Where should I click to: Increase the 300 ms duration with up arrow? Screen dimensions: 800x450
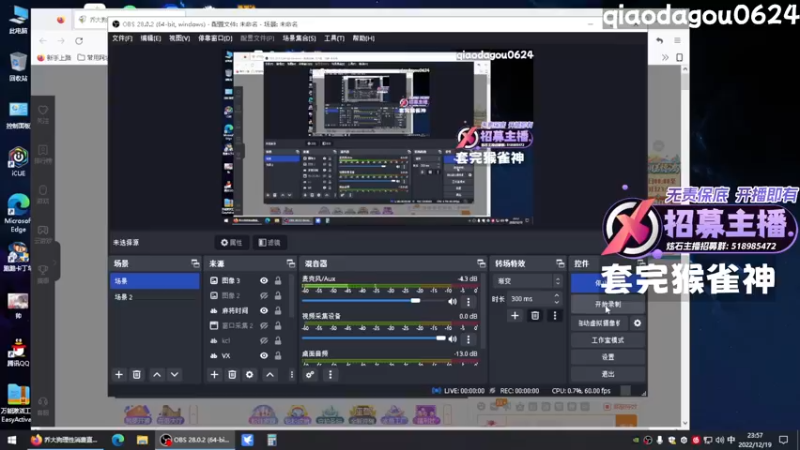click(x=557, y=295)
